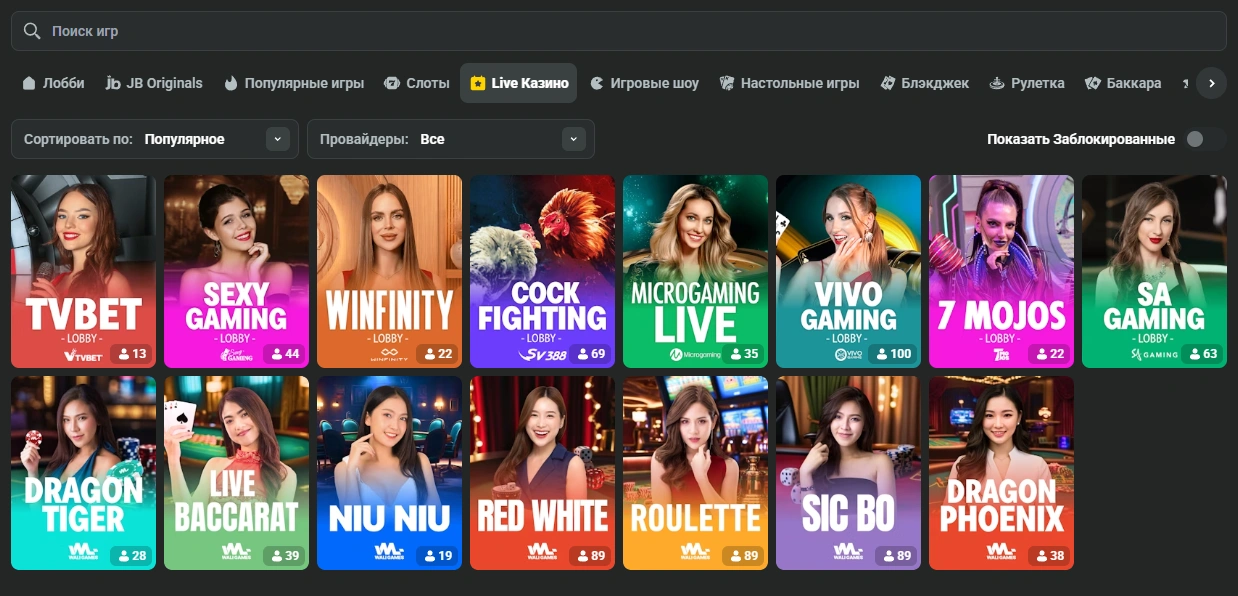Open the TVBET lobby game card

(x=83, y=271)
